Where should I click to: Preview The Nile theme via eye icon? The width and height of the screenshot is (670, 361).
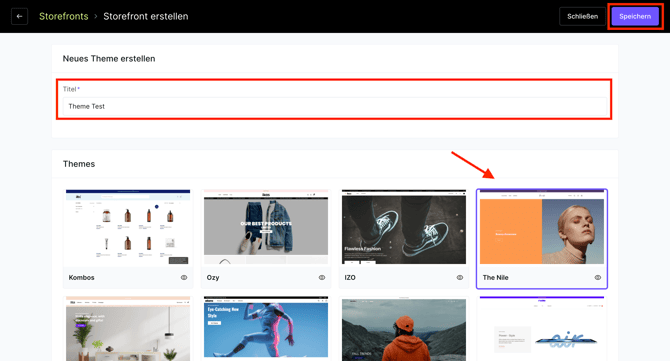[x=598, y=277]
